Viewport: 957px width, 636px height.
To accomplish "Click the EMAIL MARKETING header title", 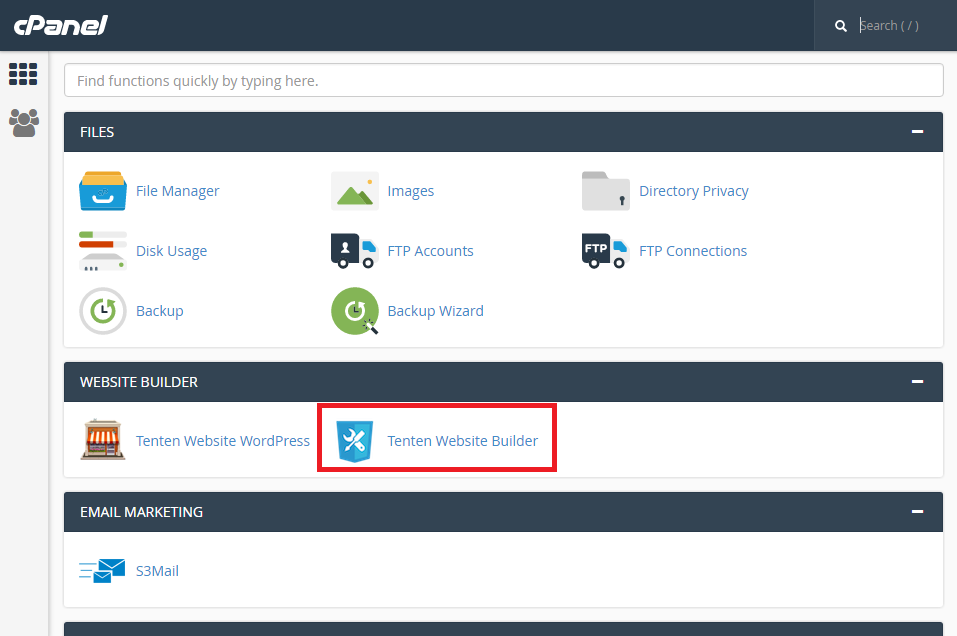I will pos(141,511).
